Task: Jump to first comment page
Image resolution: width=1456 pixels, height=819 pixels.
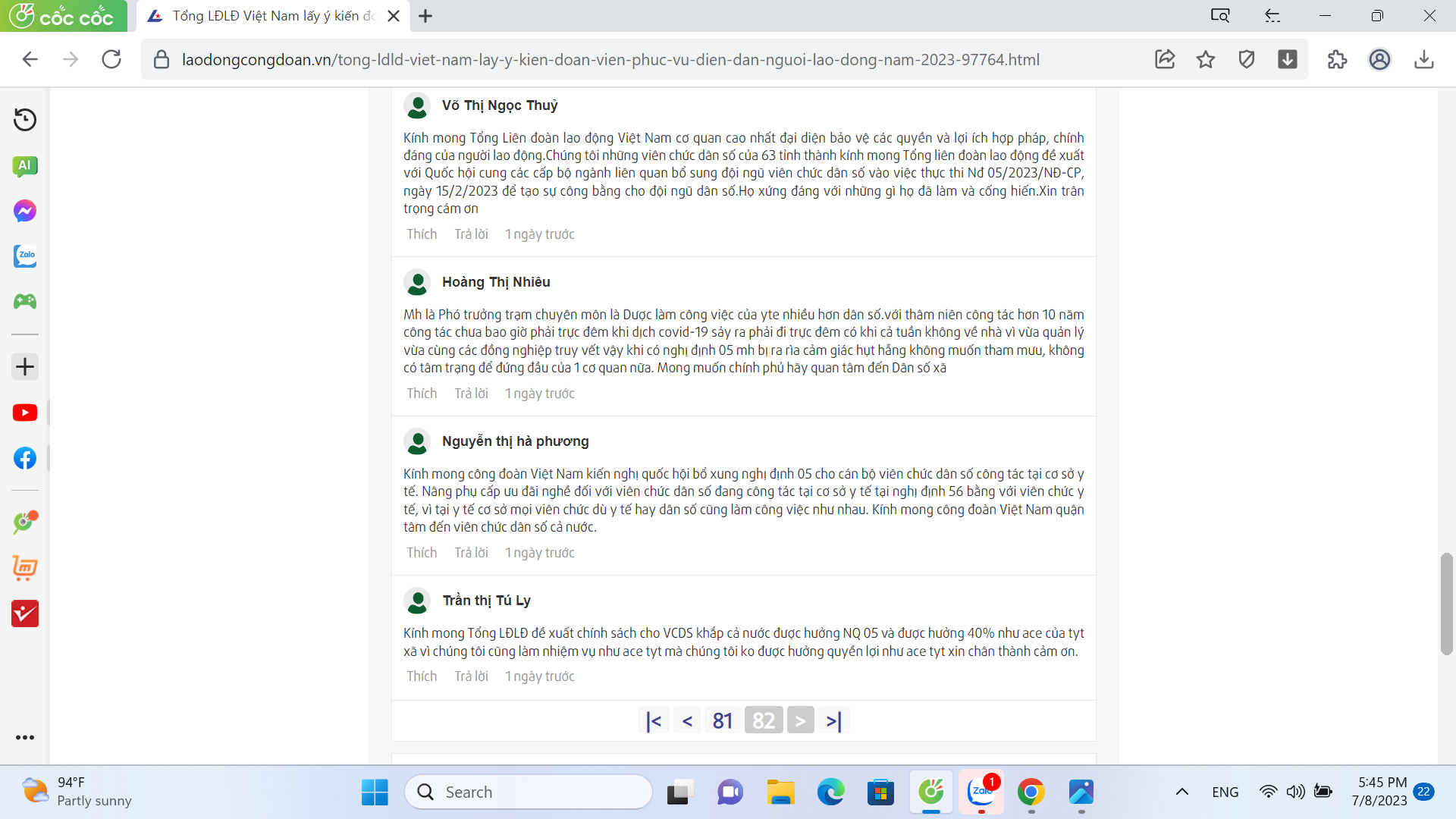Action: [654, 720]
